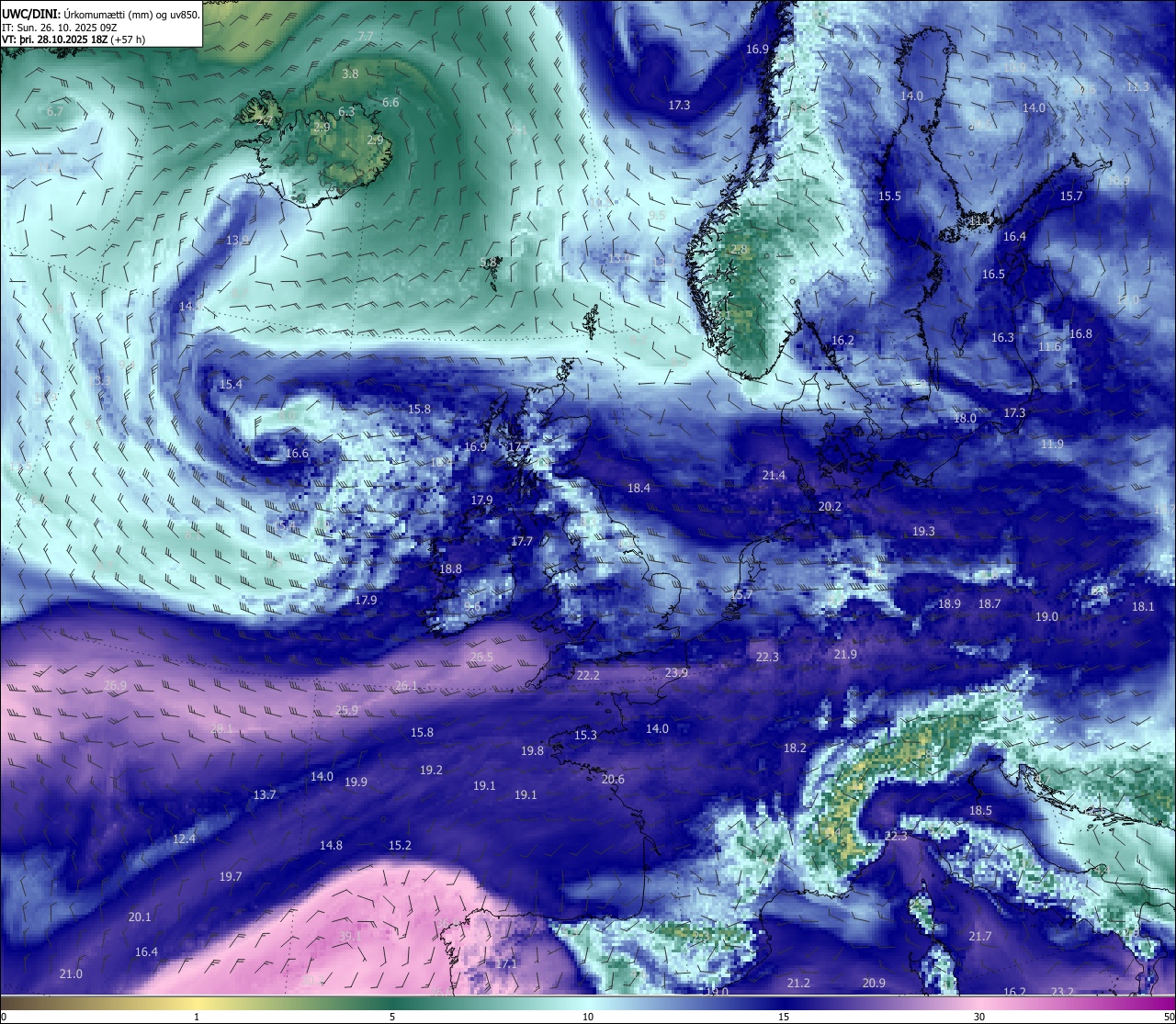1176x1024 pixels.
Task: Select the 20.9 value at the bottom
Action: pos(874,983)
